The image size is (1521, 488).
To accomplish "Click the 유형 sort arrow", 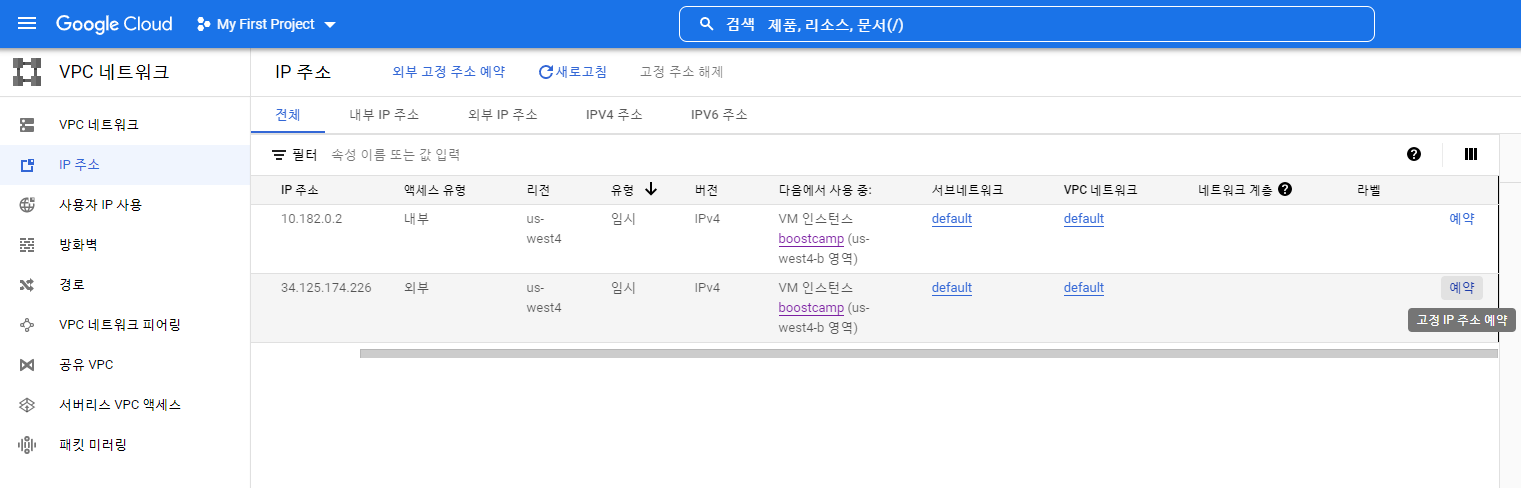I will tap(651, 189).
